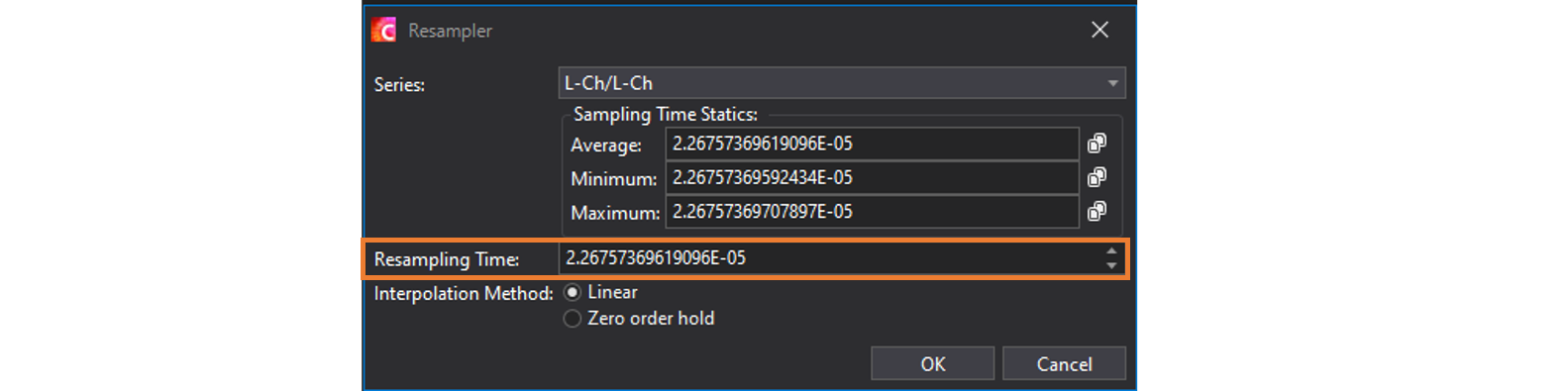Click the Sampling Time Statics group heading
Screen dimensions: 1568x391
(x=665, y=115)
